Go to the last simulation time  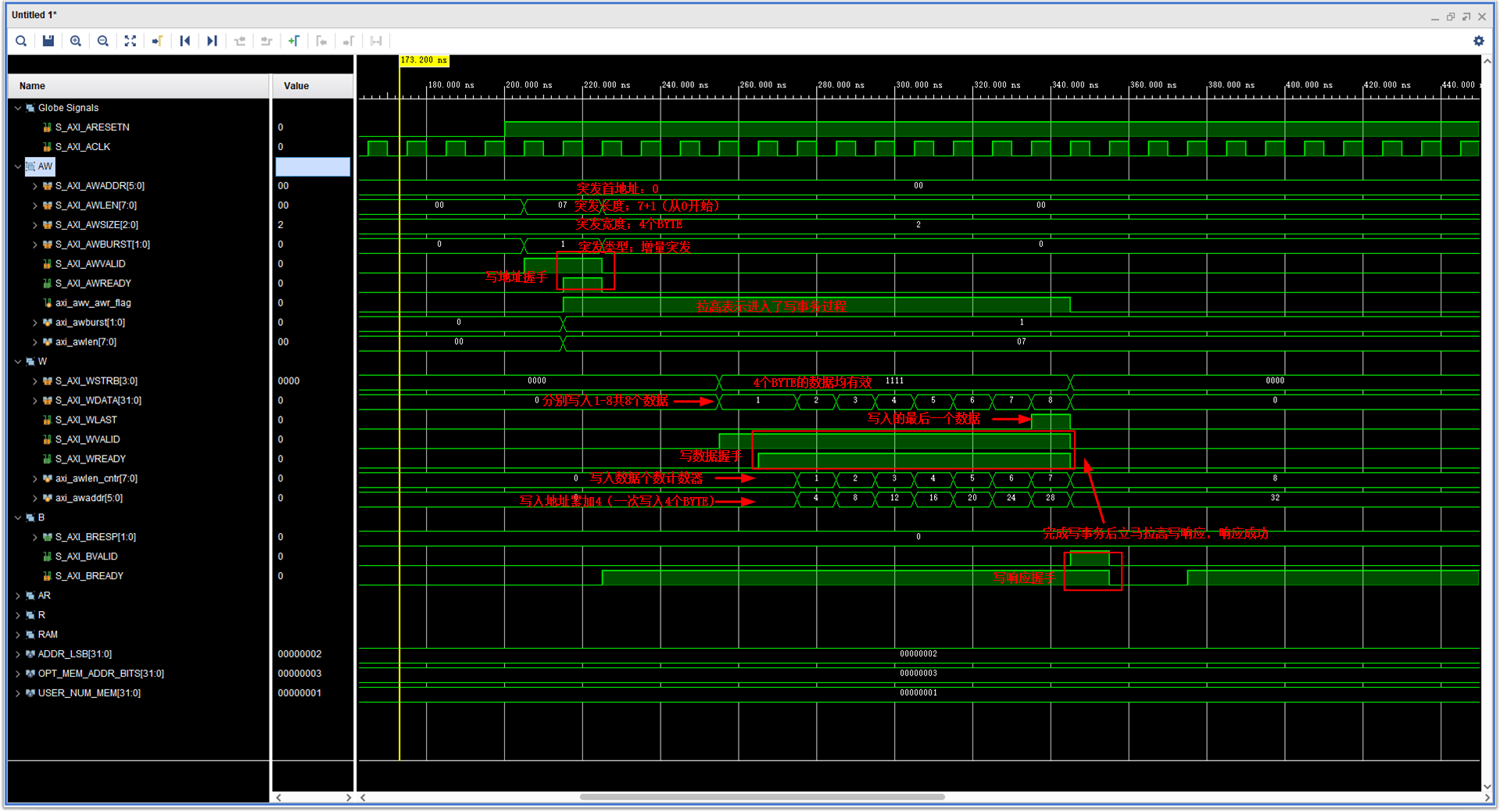coord(212,41)
